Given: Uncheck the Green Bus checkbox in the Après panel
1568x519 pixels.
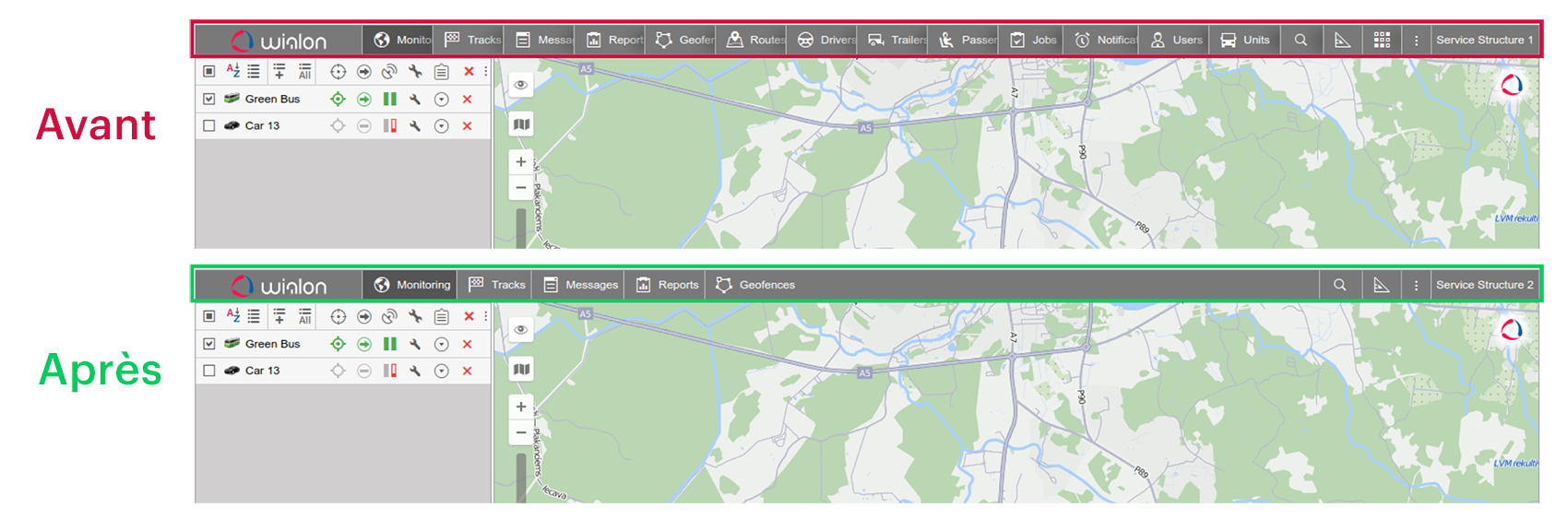Looking at the screenshot, I should pyautogui.click(x=209, y=344).
